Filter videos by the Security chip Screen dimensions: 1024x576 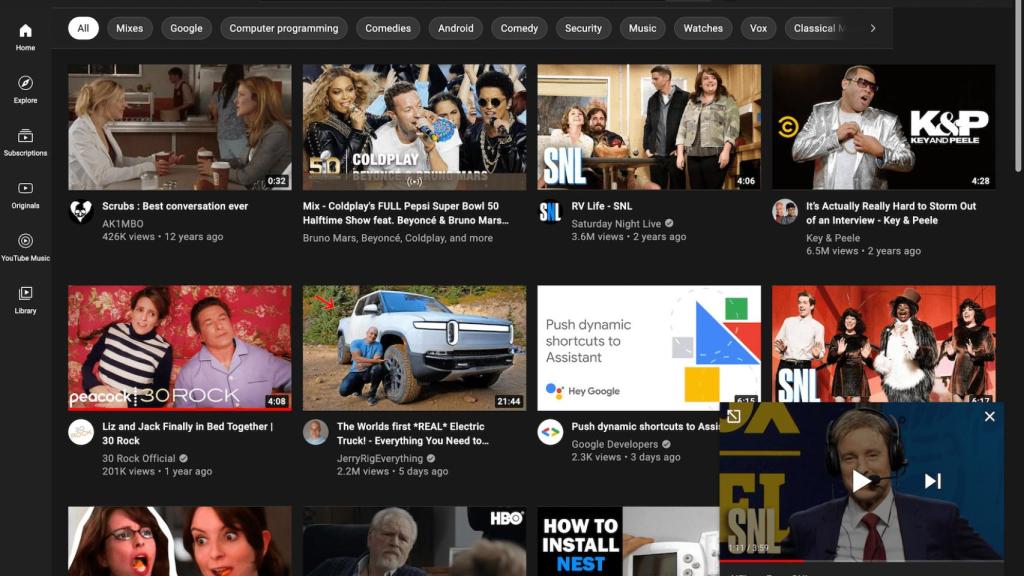(x=583, y=28)
